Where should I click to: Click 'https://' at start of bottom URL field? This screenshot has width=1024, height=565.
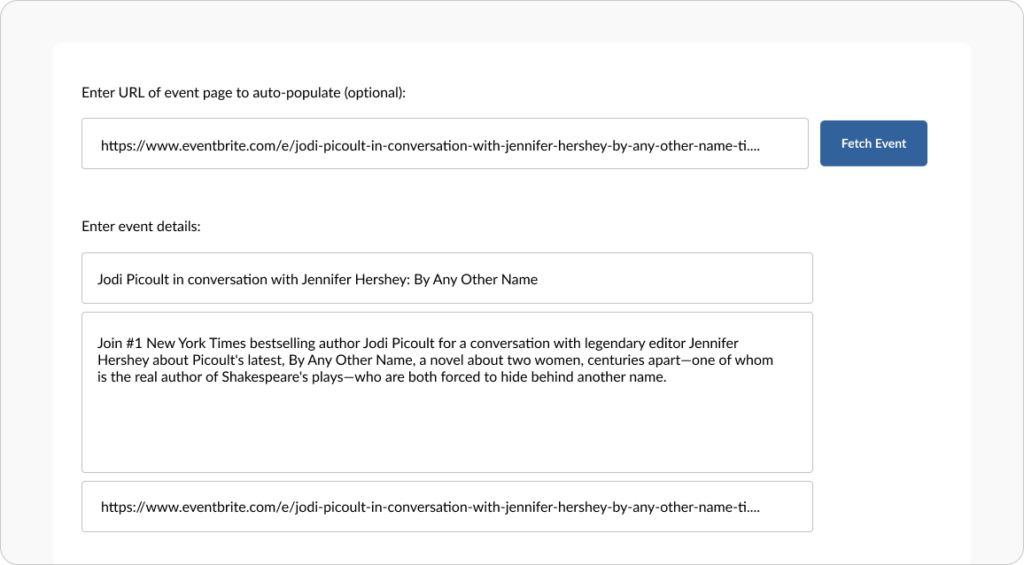coord(123,507)
